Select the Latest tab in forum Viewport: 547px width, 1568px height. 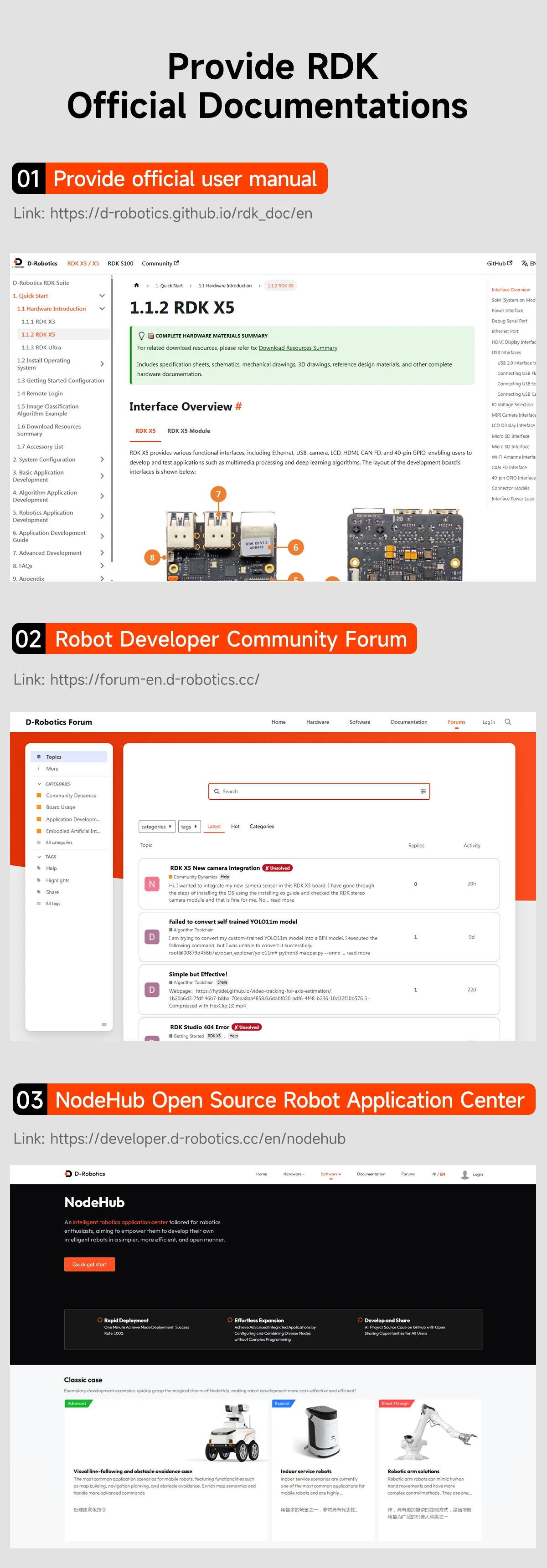[x=214, y=827]
